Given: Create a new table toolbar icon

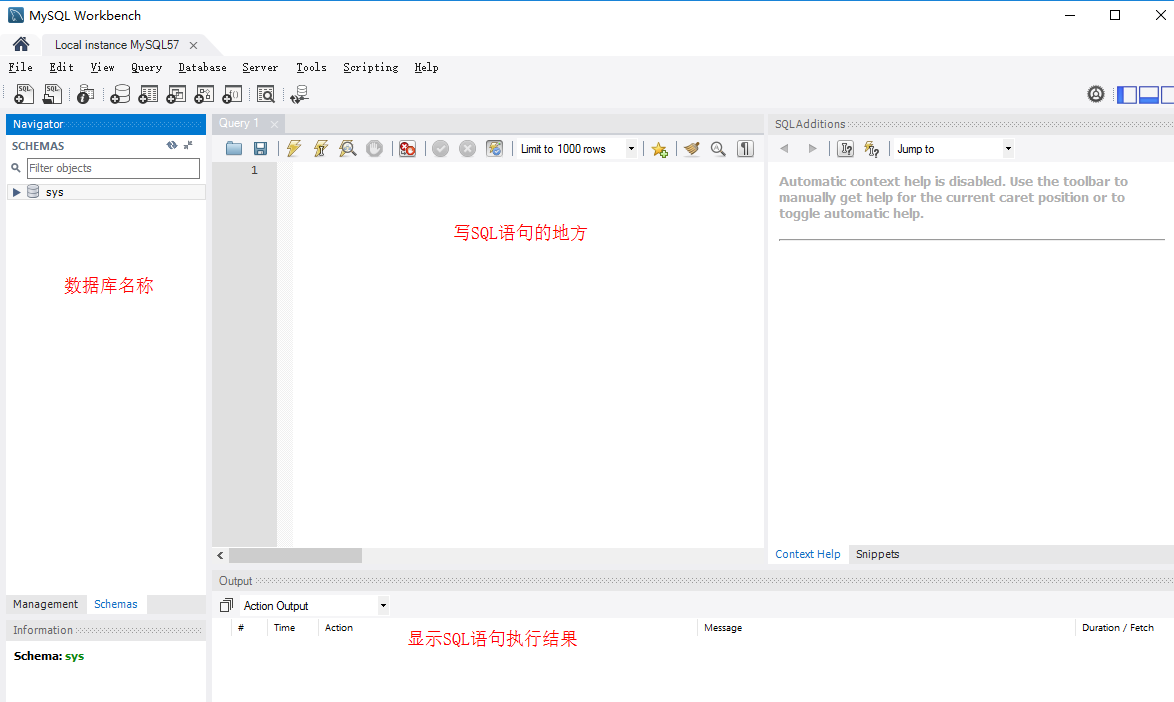Looking at the screenshot, I should (148, 94).
